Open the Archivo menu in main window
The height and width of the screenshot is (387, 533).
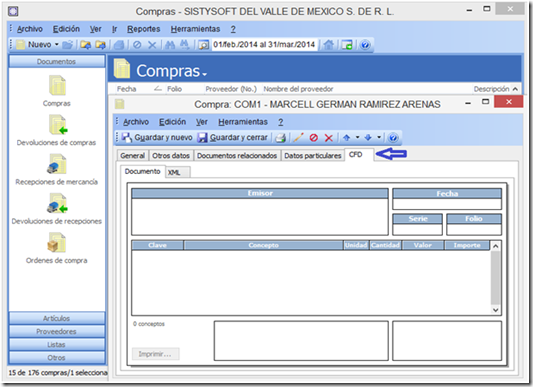click(x=30, y=29)
